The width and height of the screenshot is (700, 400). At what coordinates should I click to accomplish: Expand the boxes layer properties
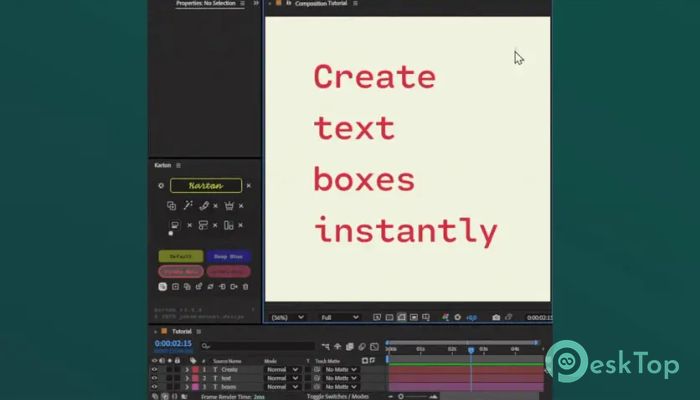pyautogui.click(x=187, y=387)
